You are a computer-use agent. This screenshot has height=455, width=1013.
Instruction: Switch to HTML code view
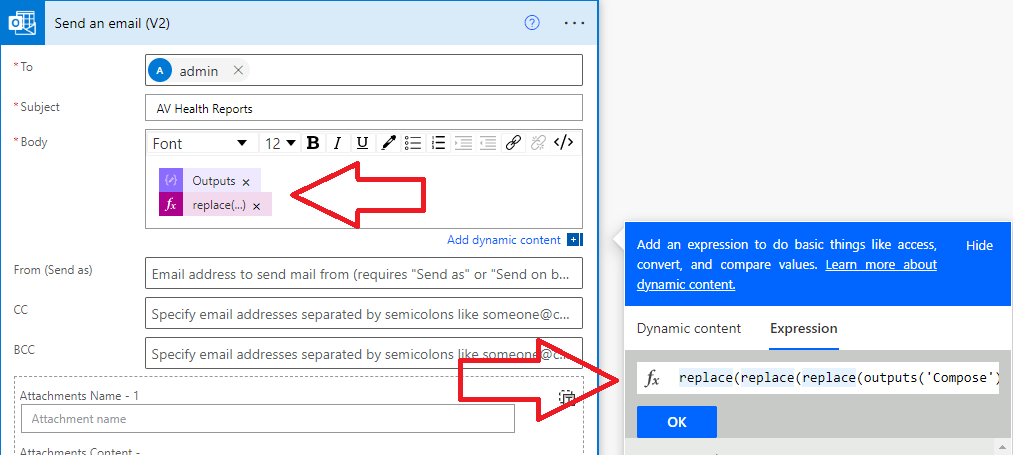coord(564,143)
